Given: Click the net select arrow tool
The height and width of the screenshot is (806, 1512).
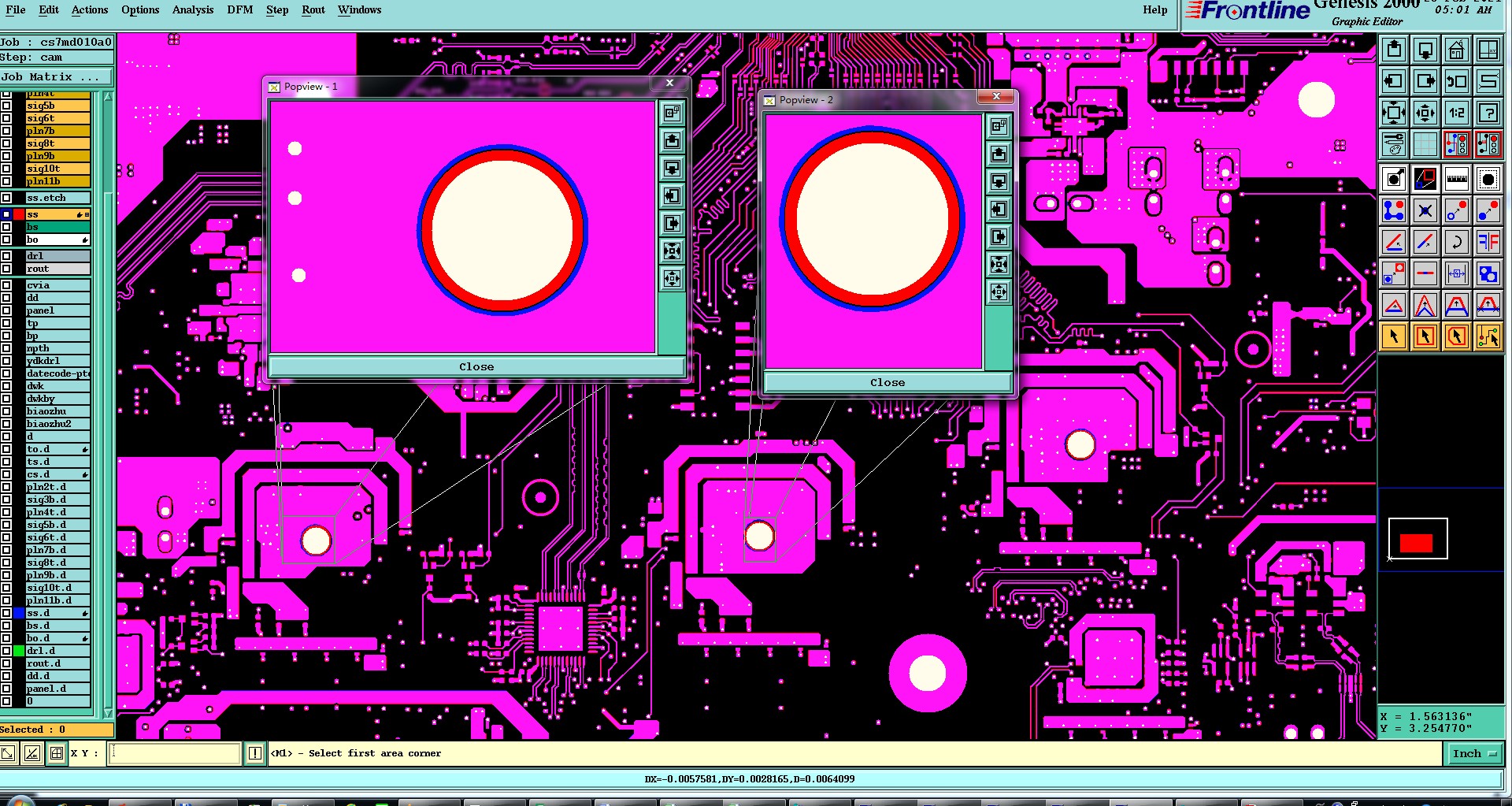Looking at the screenshot, I should (1488, 336).
